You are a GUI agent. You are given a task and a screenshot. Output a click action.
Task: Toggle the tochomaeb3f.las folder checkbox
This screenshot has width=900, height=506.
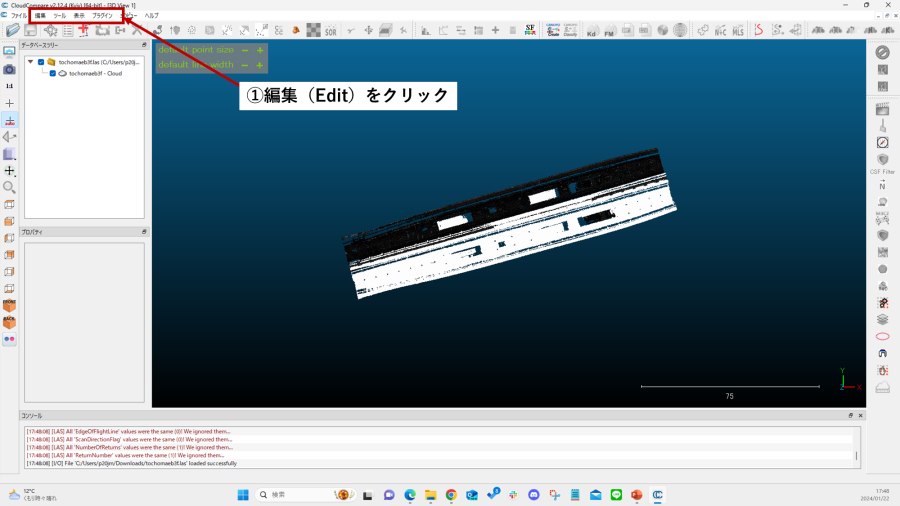[41, 62]
